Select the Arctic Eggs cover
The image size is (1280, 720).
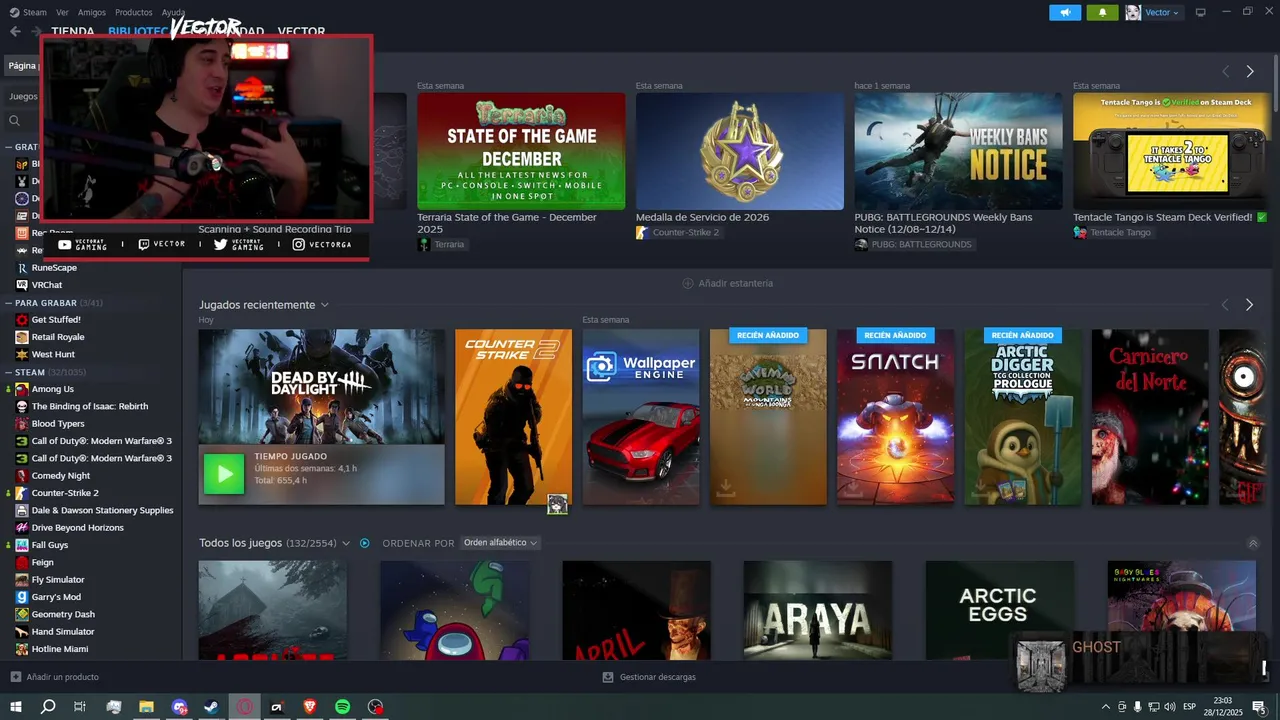pyautogui.click(x=1000, y=610)
